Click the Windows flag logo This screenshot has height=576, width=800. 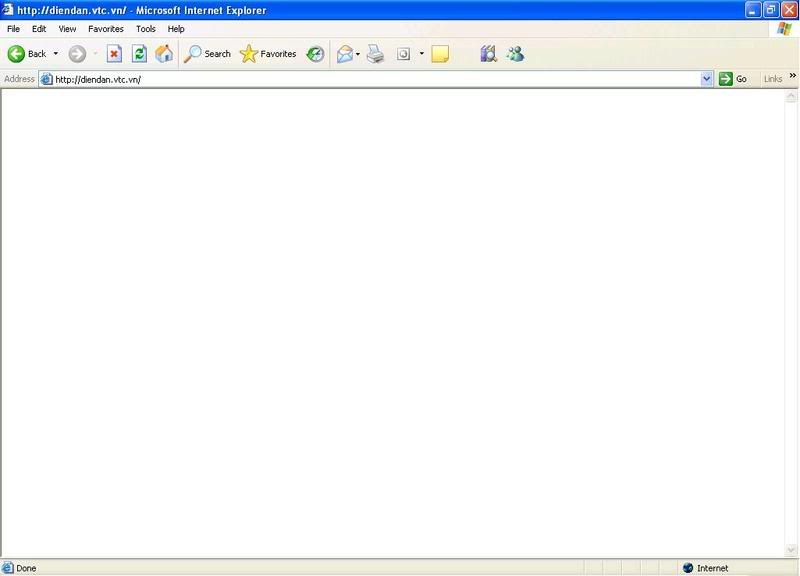784,29
